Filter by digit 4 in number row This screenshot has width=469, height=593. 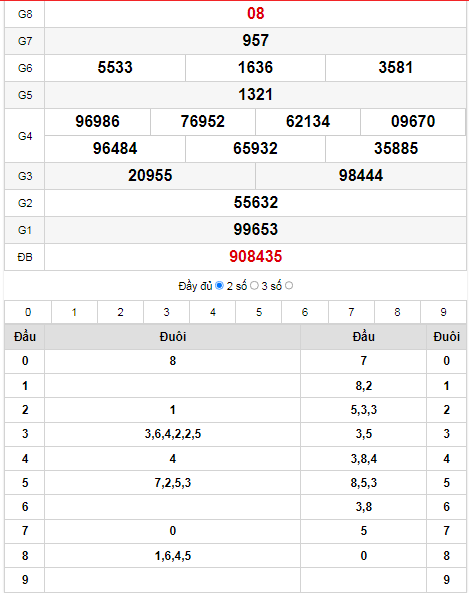[213, 312]
